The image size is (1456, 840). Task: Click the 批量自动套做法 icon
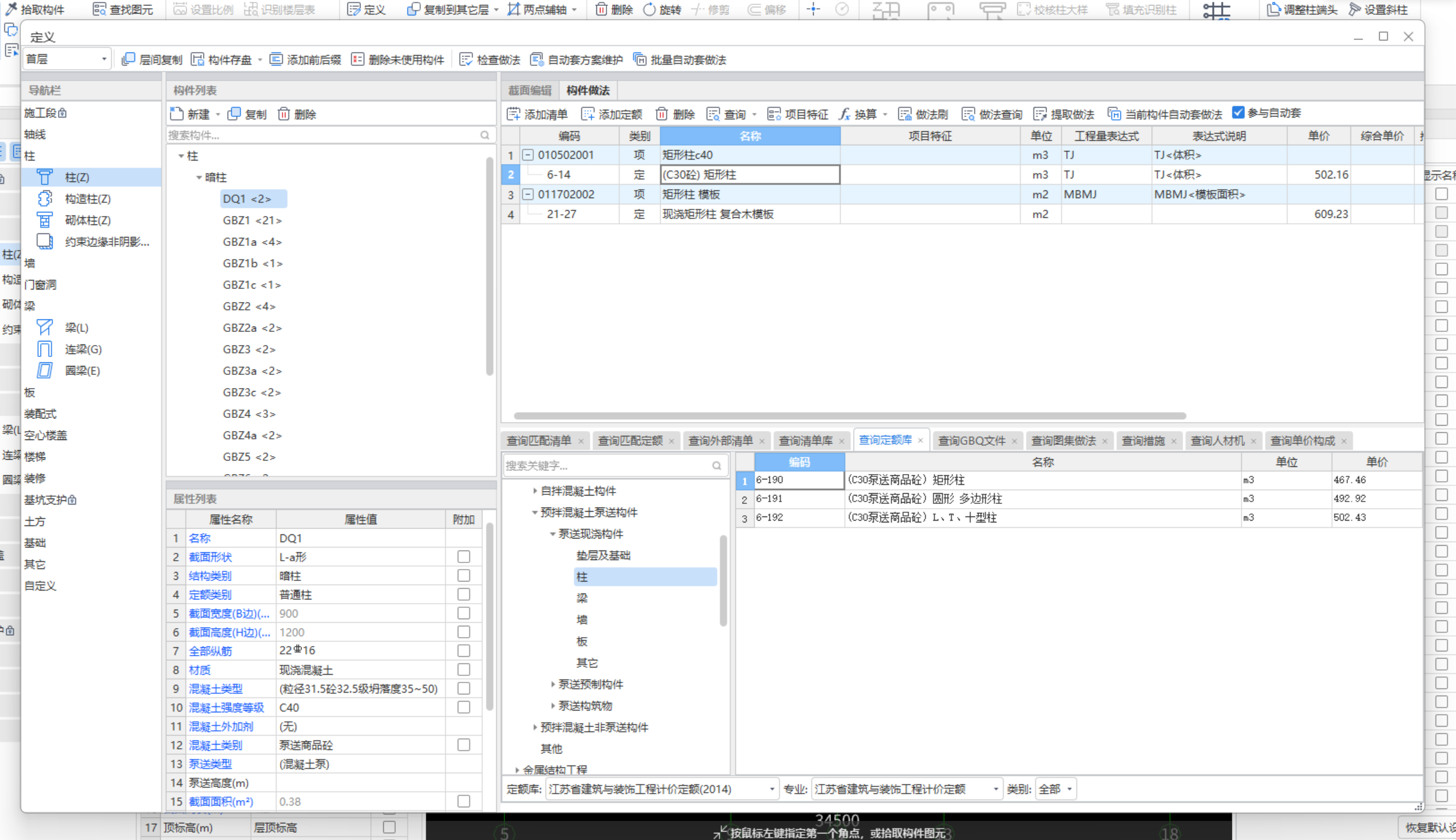[640, 60]
